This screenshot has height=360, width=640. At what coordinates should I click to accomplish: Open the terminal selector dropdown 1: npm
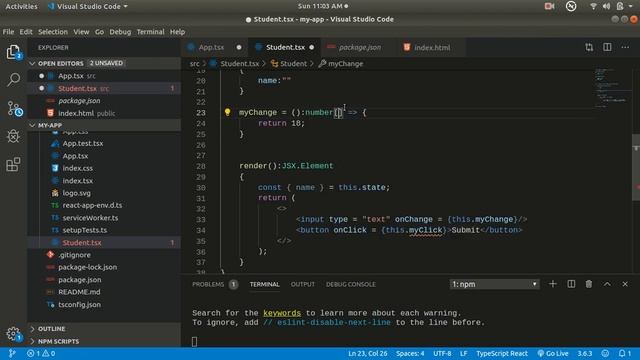494,284
